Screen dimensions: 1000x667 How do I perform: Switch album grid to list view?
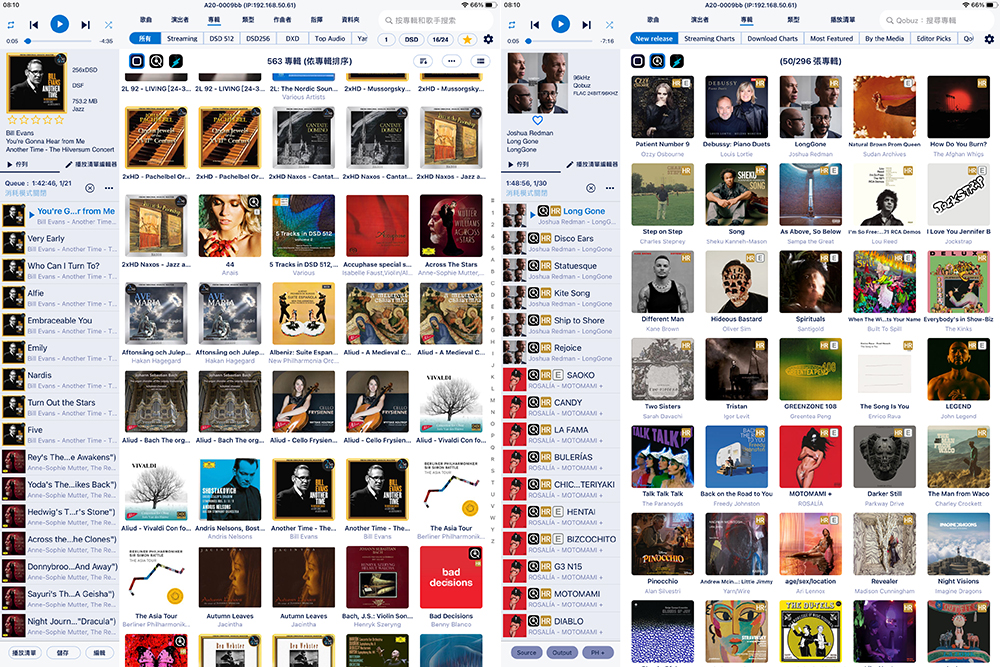480,61
